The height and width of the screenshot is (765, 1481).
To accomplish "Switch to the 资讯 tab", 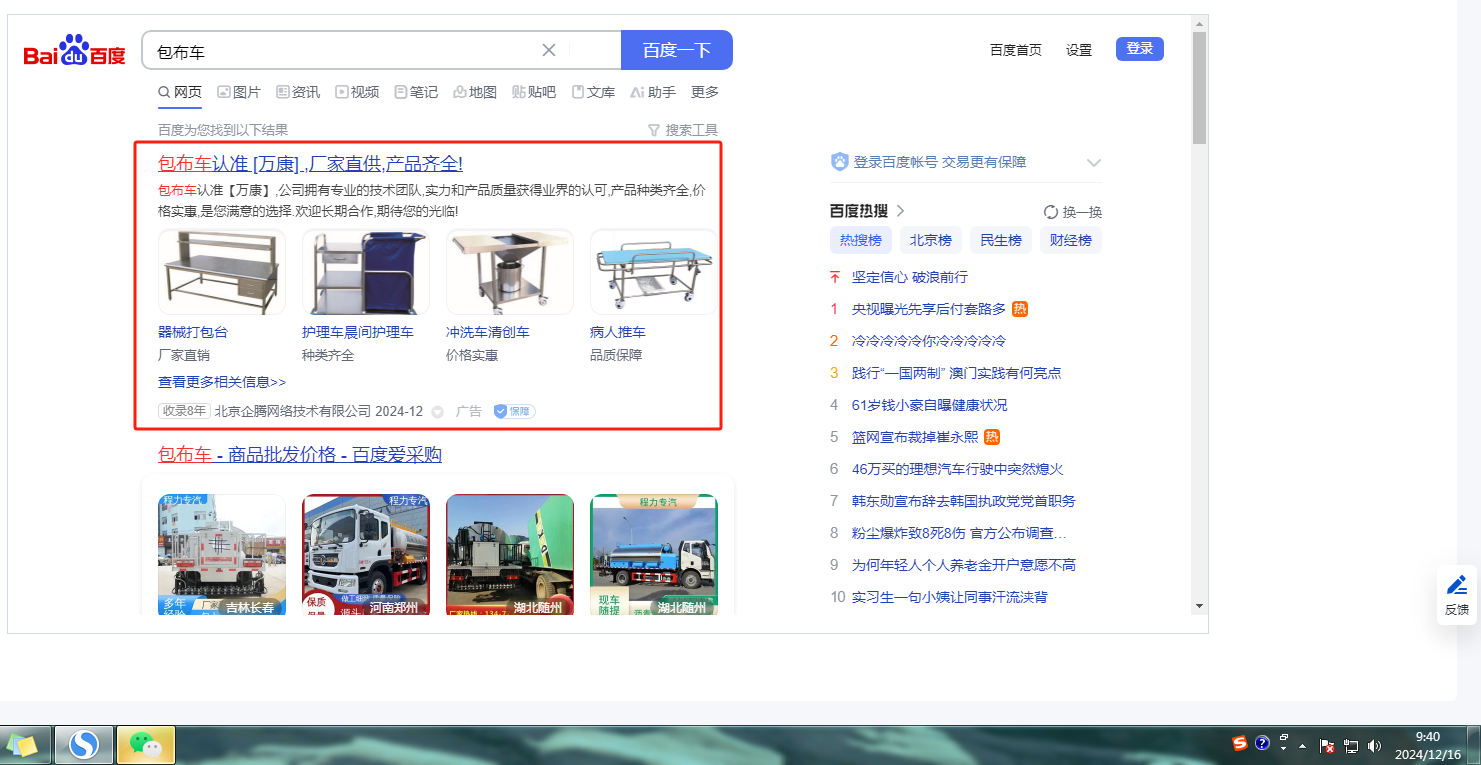I will tap(298, 92).
